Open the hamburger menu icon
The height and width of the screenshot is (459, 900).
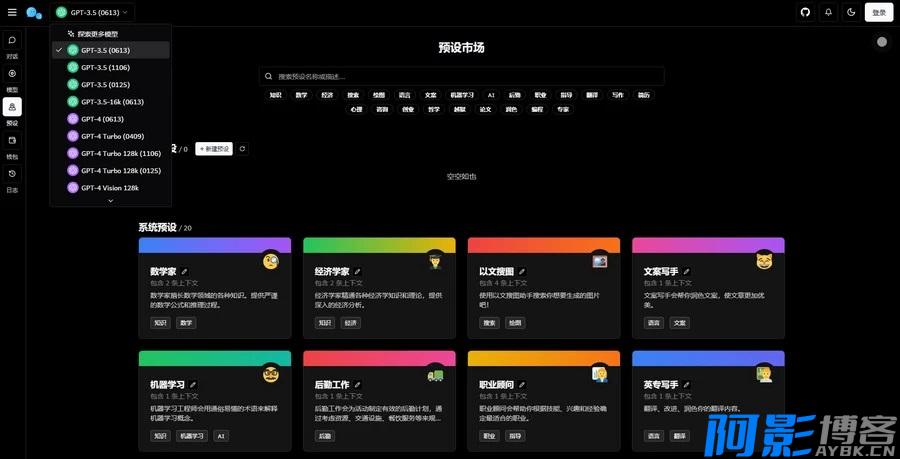(12, 12)
